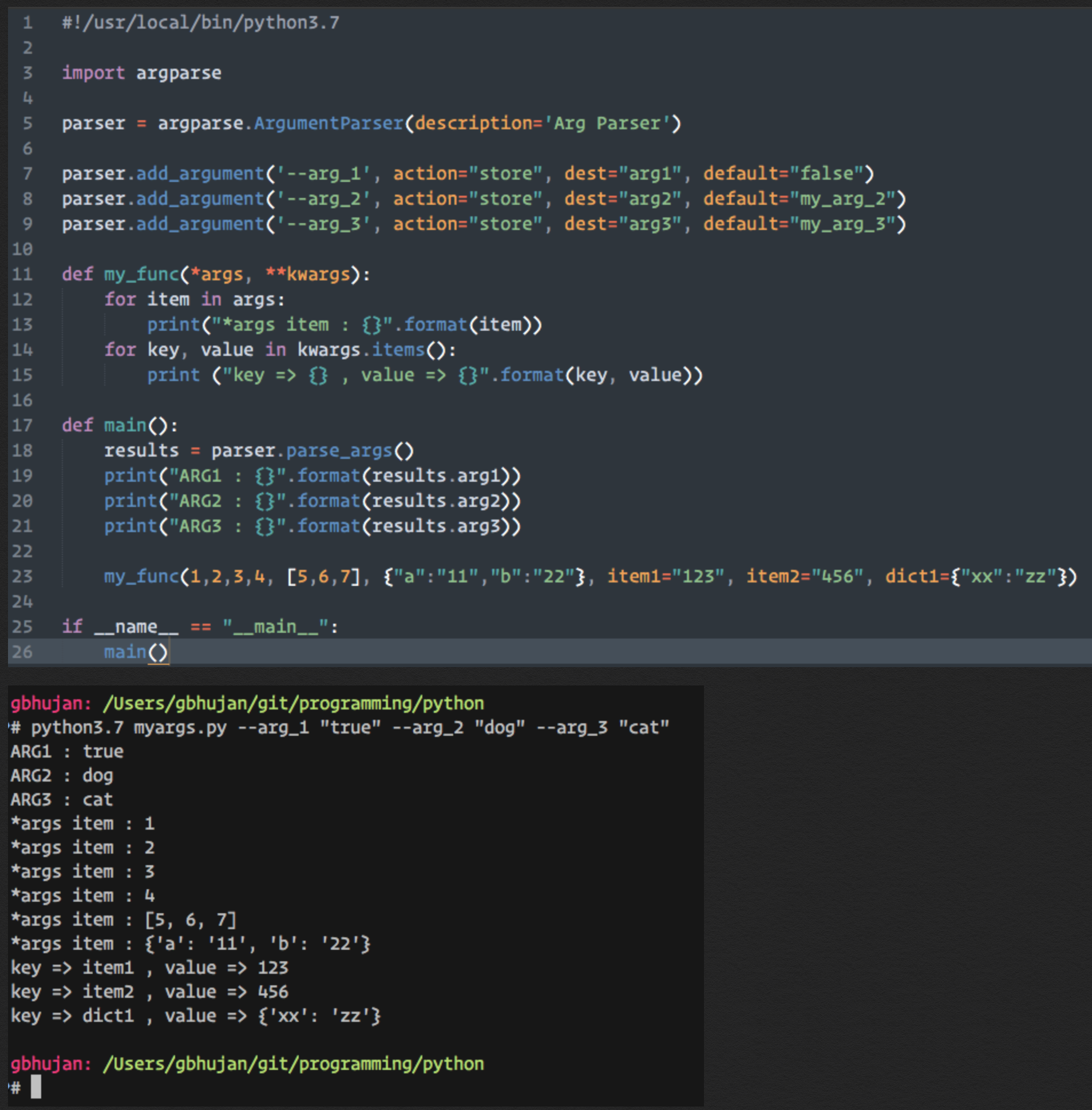Click the [5,6,7] list in my_func call

(x=323, y=576)
